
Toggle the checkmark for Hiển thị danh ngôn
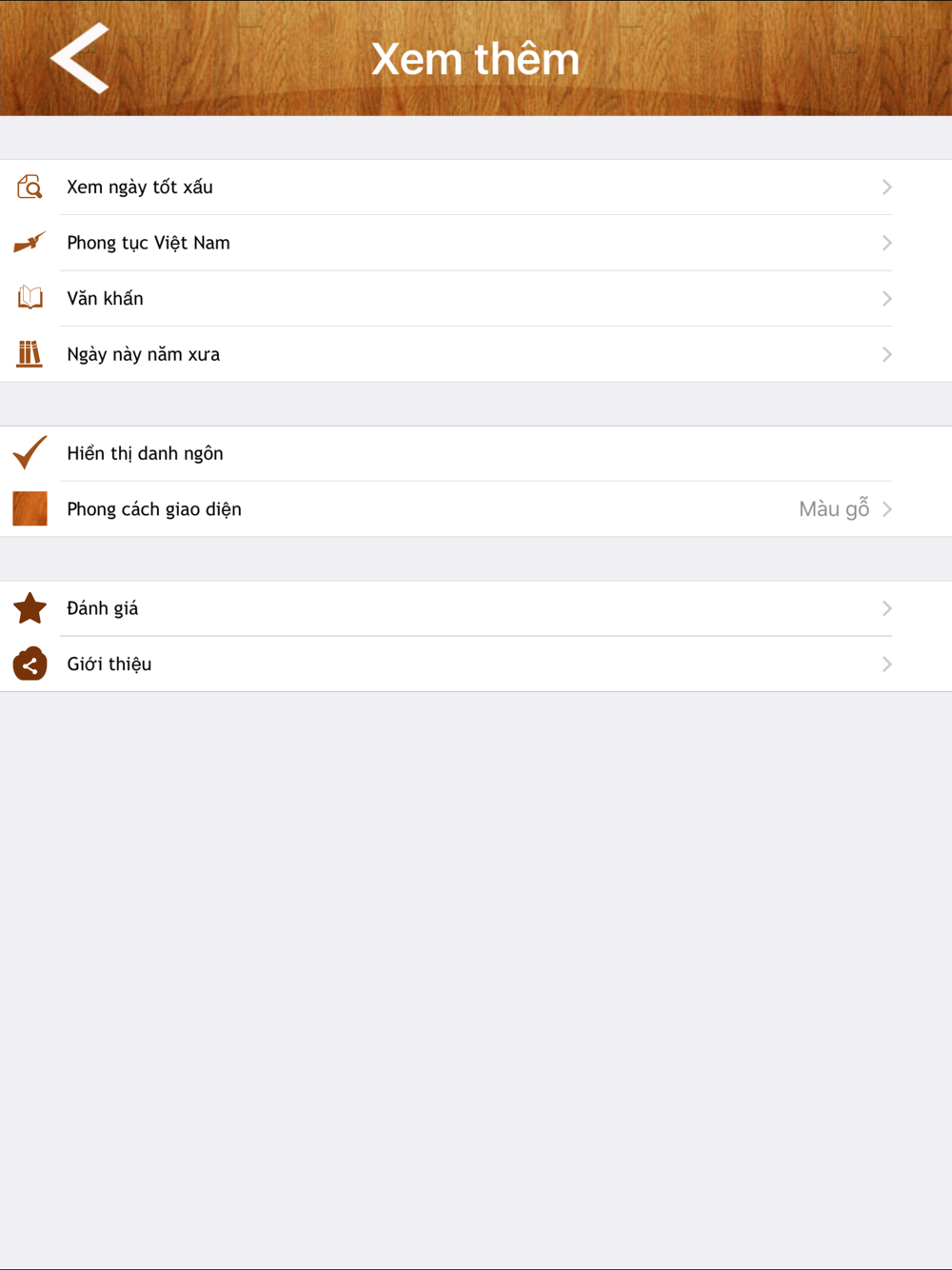pos(30,453)
